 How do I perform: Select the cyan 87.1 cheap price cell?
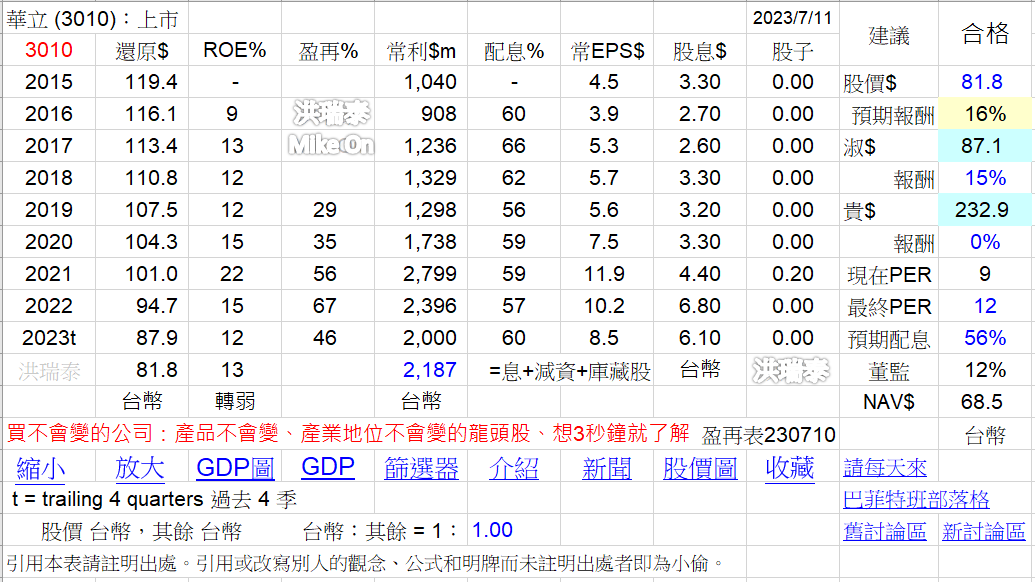click(x=985, y=145)
